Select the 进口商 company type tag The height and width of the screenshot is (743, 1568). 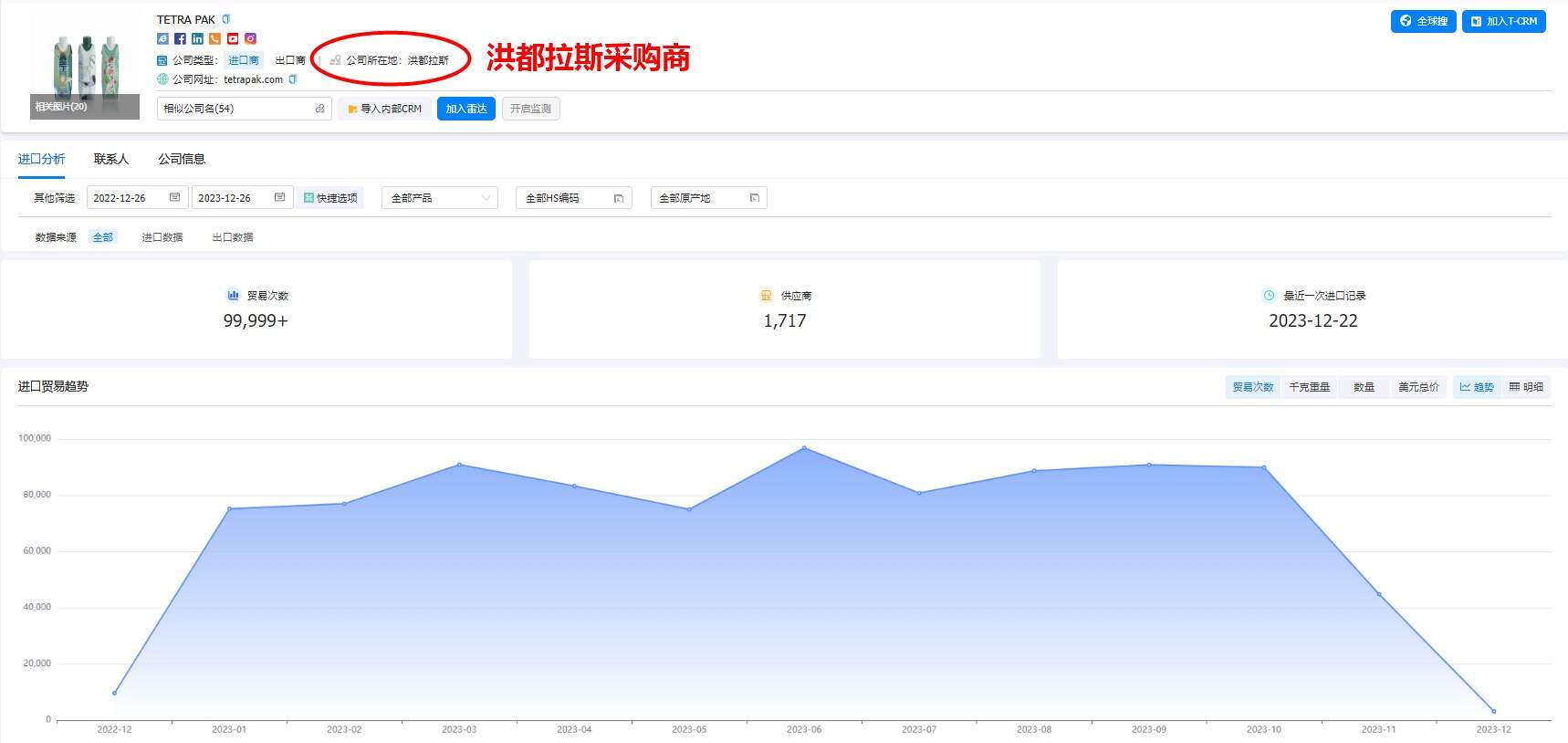244,60
